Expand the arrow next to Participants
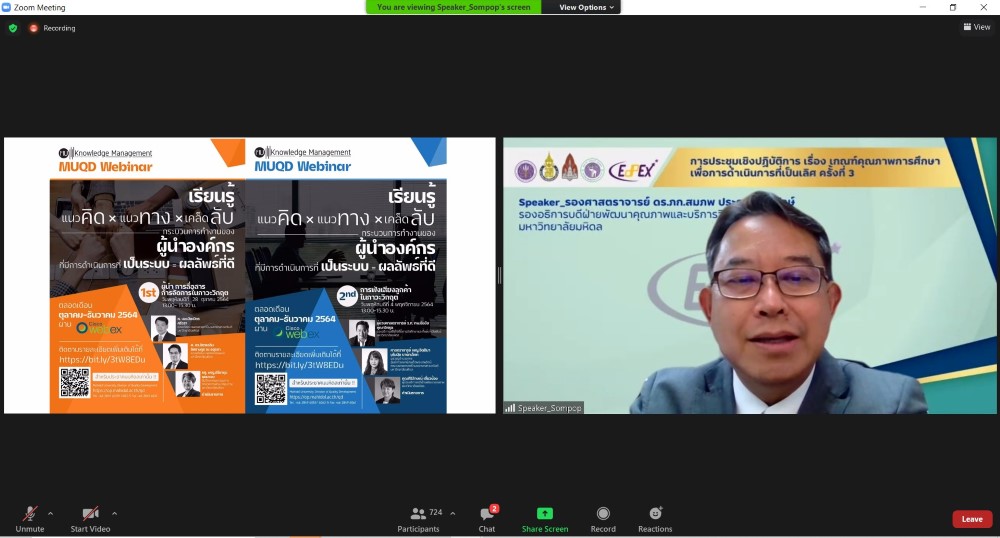1000x538 pixels. [452, 513]
